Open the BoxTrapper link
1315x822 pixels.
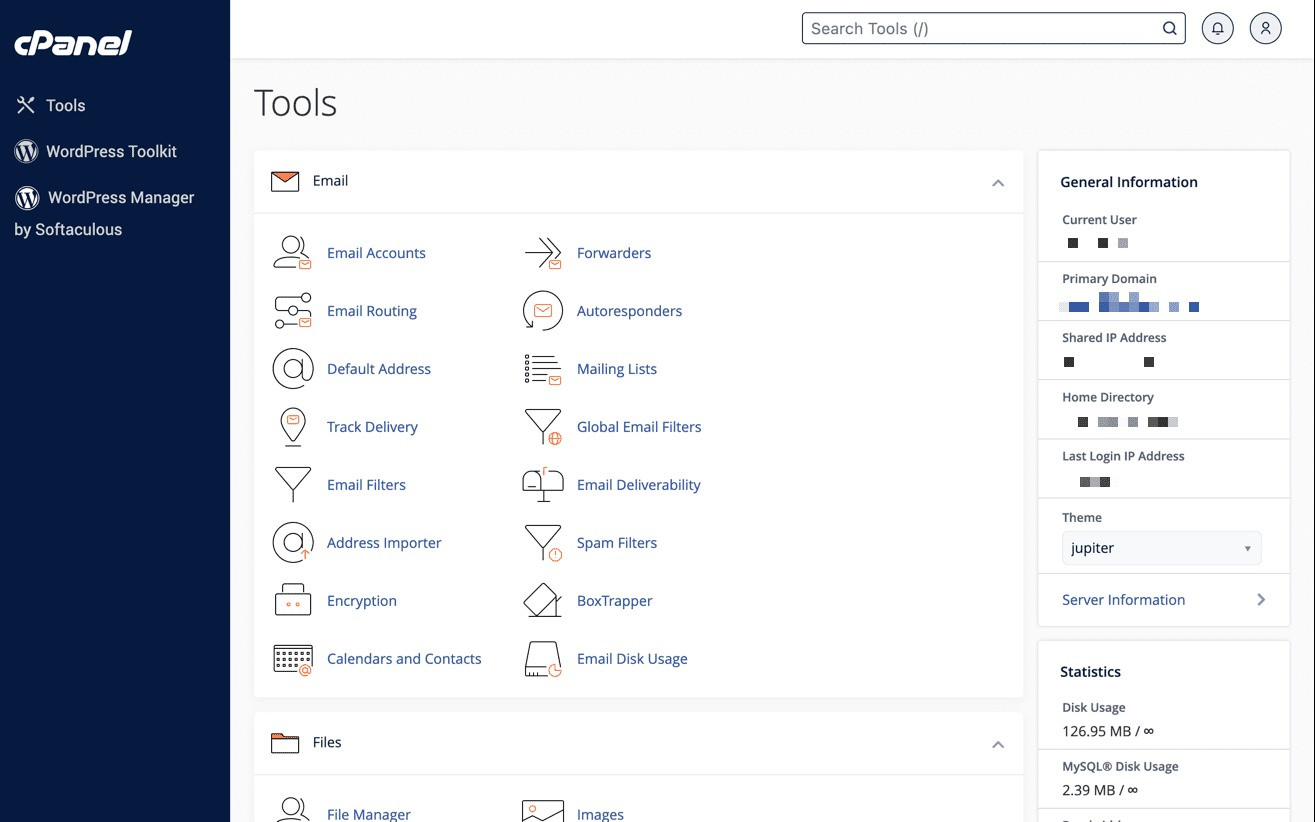pyautogui.click(x=614, y=601)
